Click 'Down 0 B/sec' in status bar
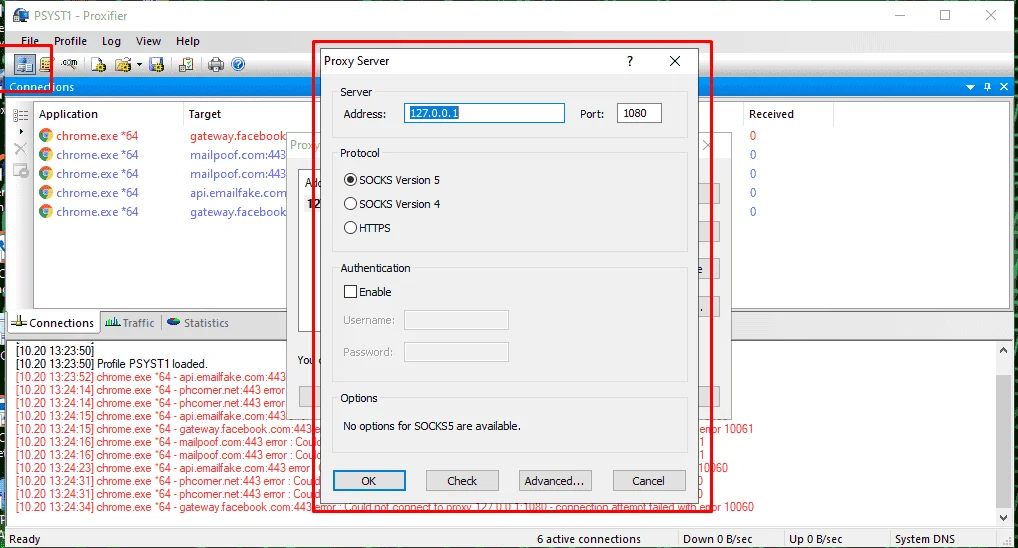 tap(717, 539)
